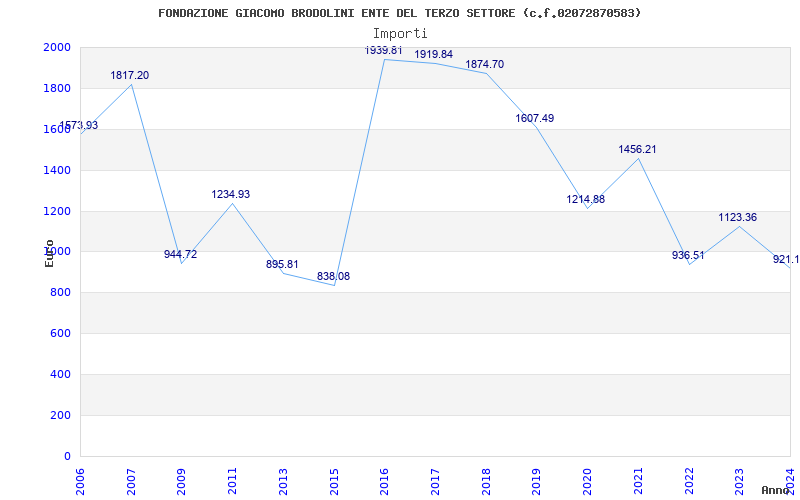800x500 pixels.
Task: Click the Anno axis label
Action: pos(775,490)
